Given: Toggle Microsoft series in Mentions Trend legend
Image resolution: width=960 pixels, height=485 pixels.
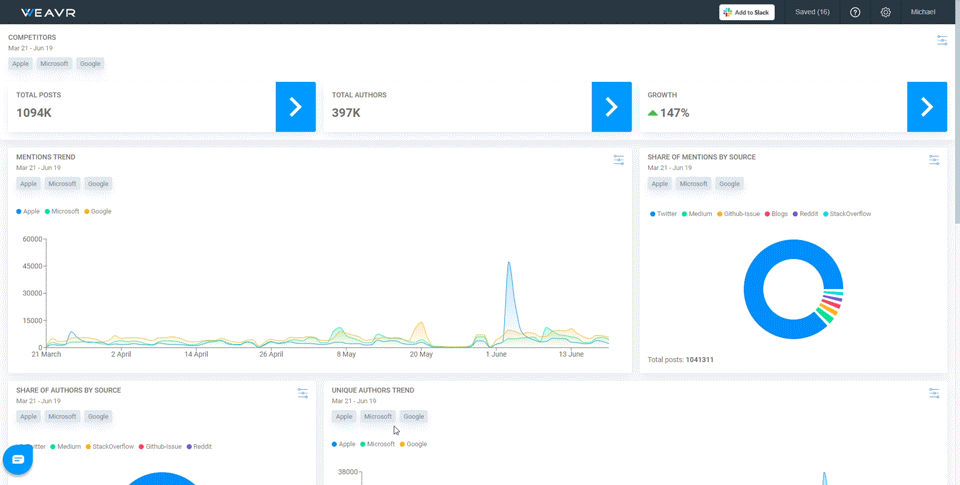Looking at the screenshot, I should tap(62, 211).
